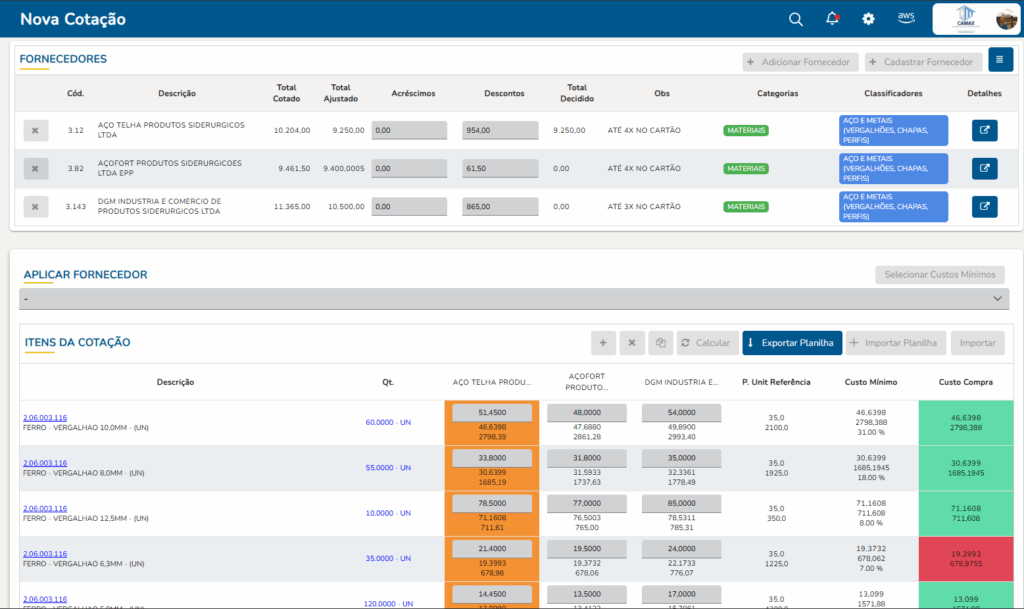Click the search magnifier icon in header
Screen dimensions: 1024x609
tap(796, 19)
